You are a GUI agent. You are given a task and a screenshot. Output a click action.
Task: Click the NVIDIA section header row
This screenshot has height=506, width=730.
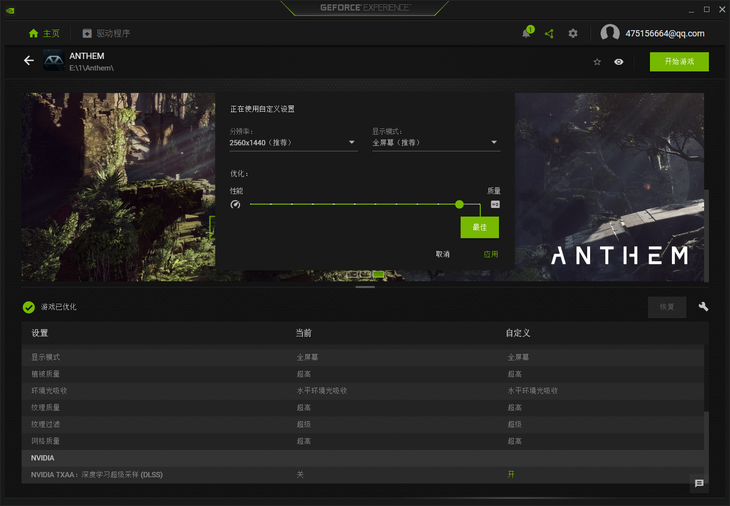pos(363,458)
